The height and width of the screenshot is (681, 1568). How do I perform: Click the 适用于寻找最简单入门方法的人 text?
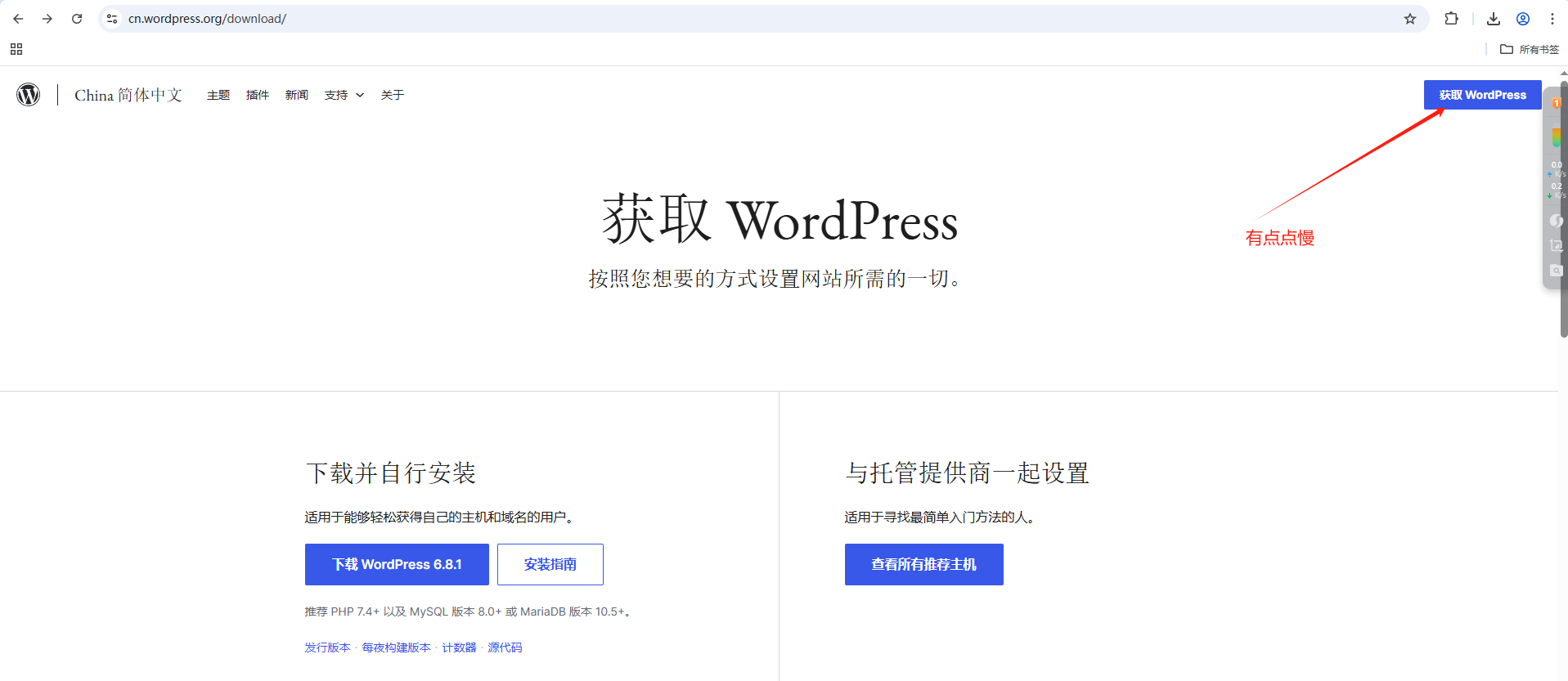click(941, 517)
